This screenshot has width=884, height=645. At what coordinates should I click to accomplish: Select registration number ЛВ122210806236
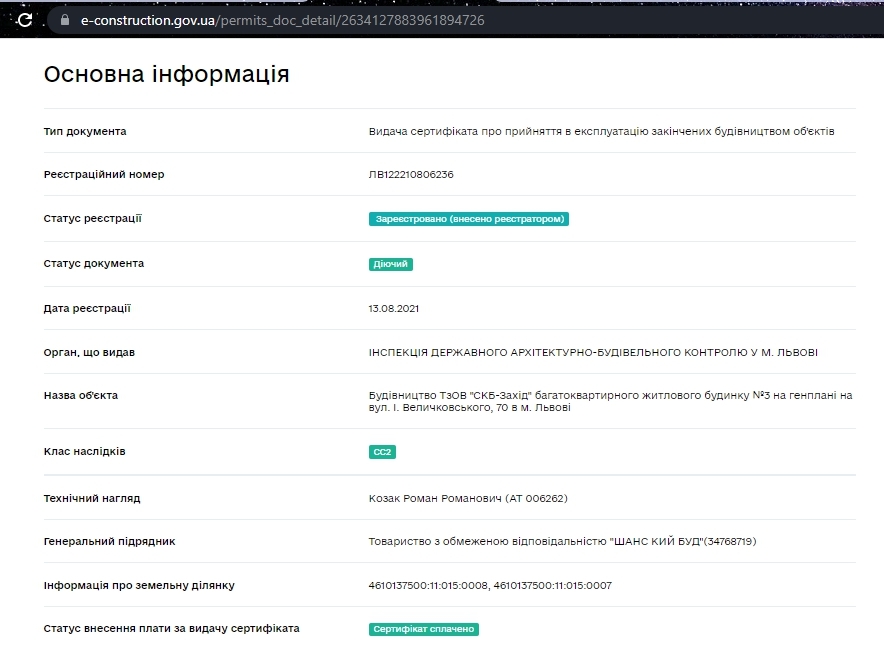(411, 174)
